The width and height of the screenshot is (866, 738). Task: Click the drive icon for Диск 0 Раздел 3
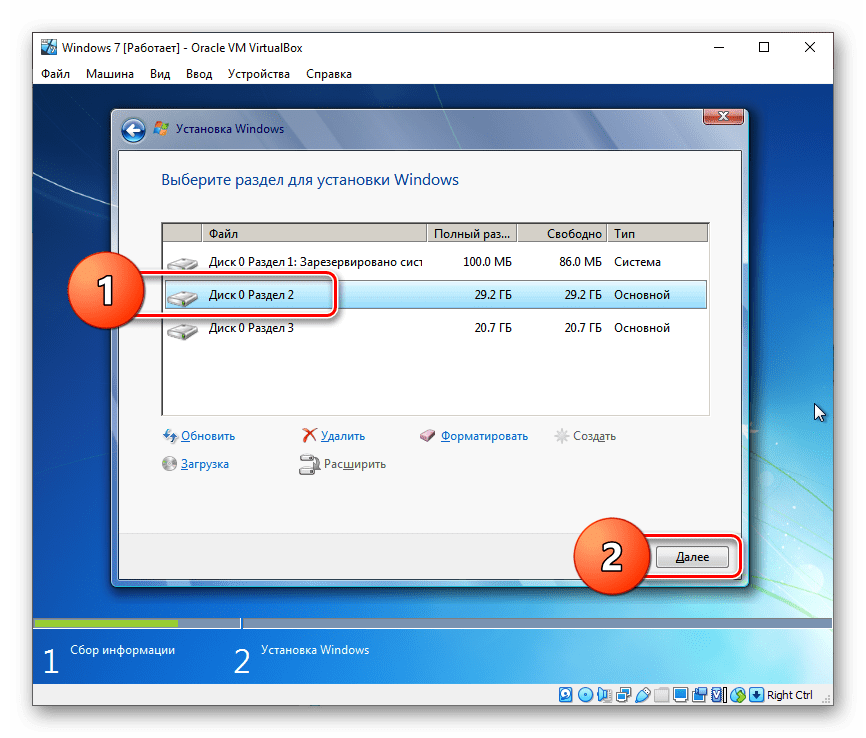182,331
